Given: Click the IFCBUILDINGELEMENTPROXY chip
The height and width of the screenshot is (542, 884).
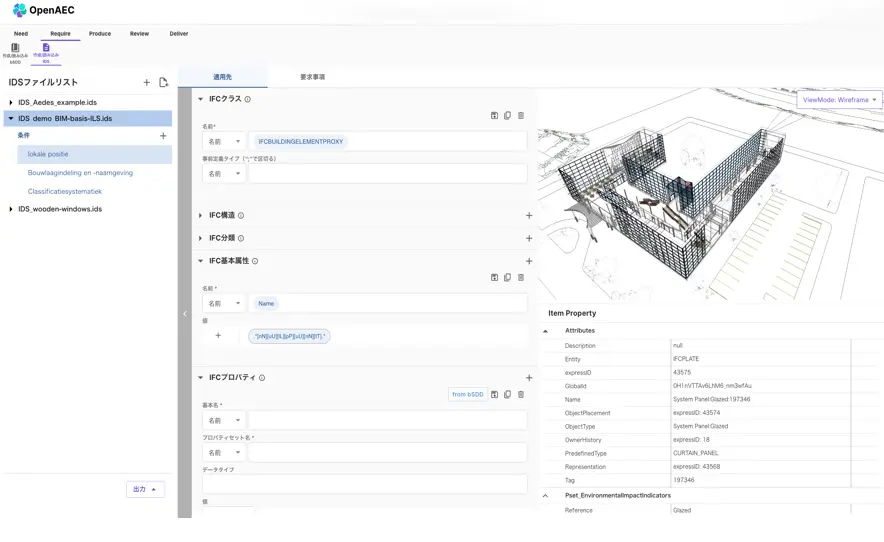Looking at the screenshot, I should point(300,142).
